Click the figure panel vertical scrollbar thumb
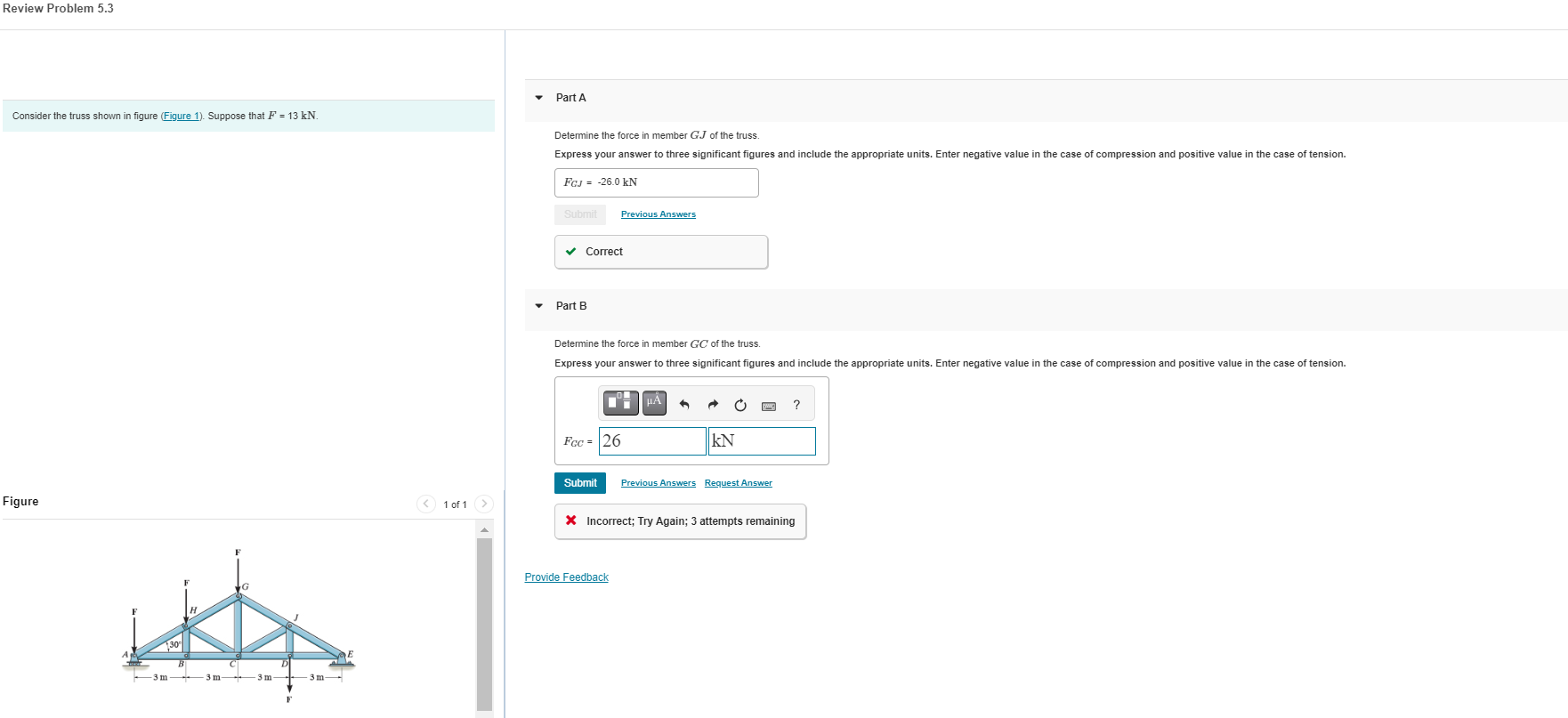1568x718 pixels. point(484,625)
